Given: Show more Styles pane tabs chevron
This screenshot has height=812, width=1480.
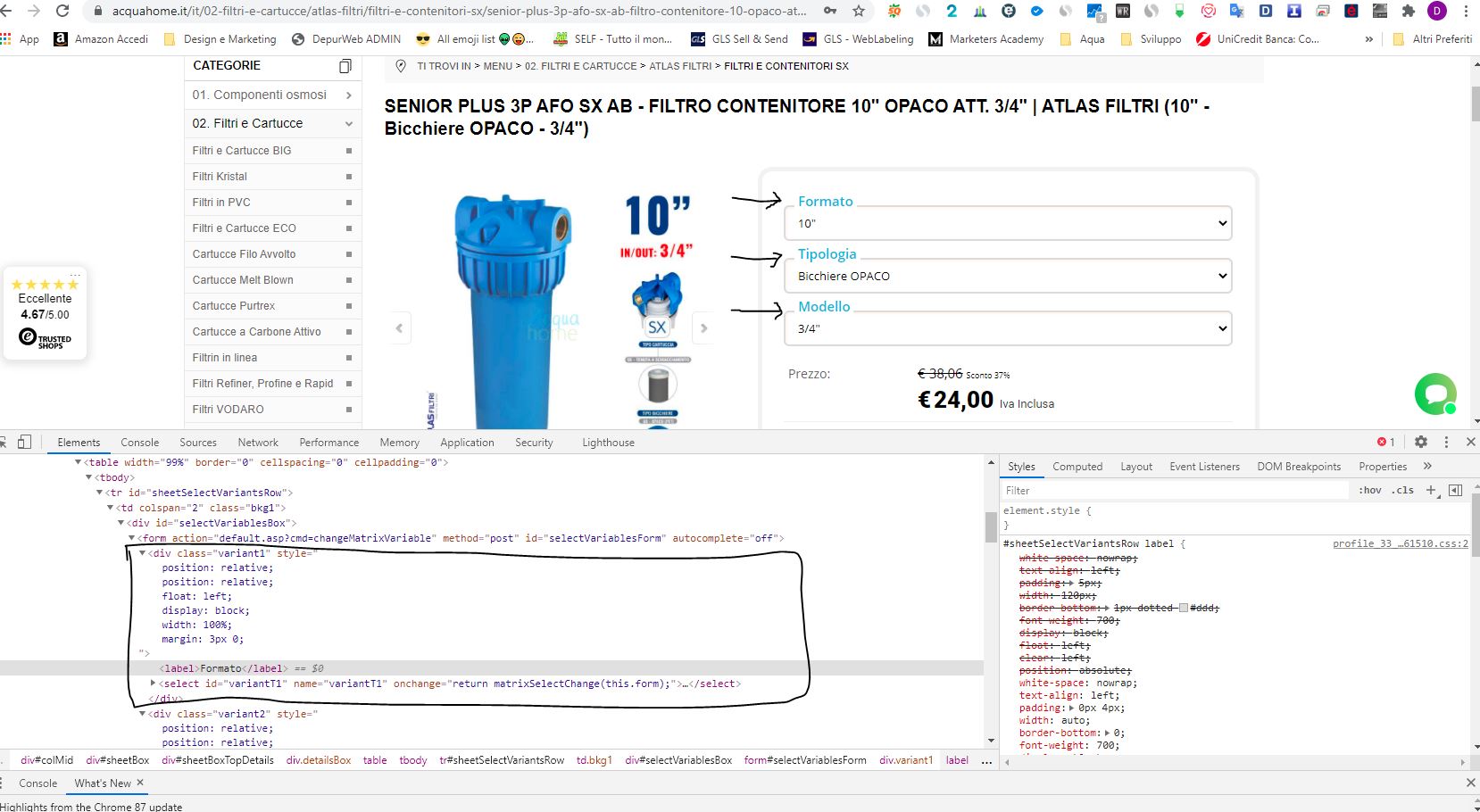Looking at the screenshot, I should 1427,466.
